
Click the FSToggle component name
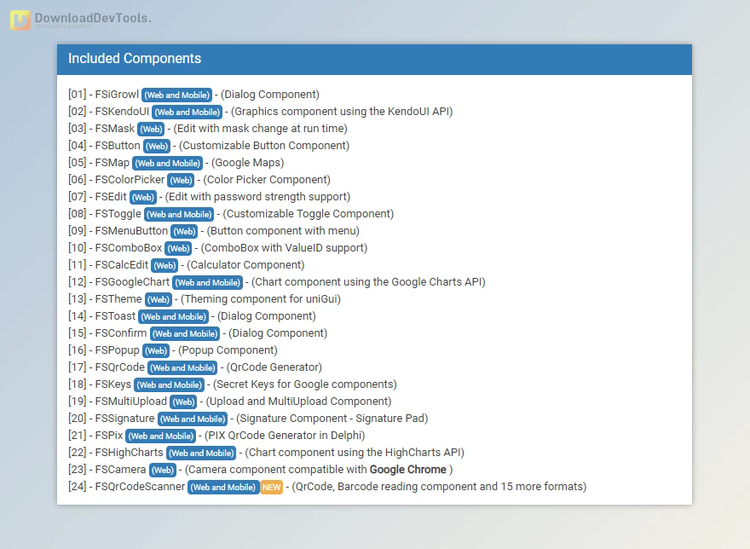point(118,214)
